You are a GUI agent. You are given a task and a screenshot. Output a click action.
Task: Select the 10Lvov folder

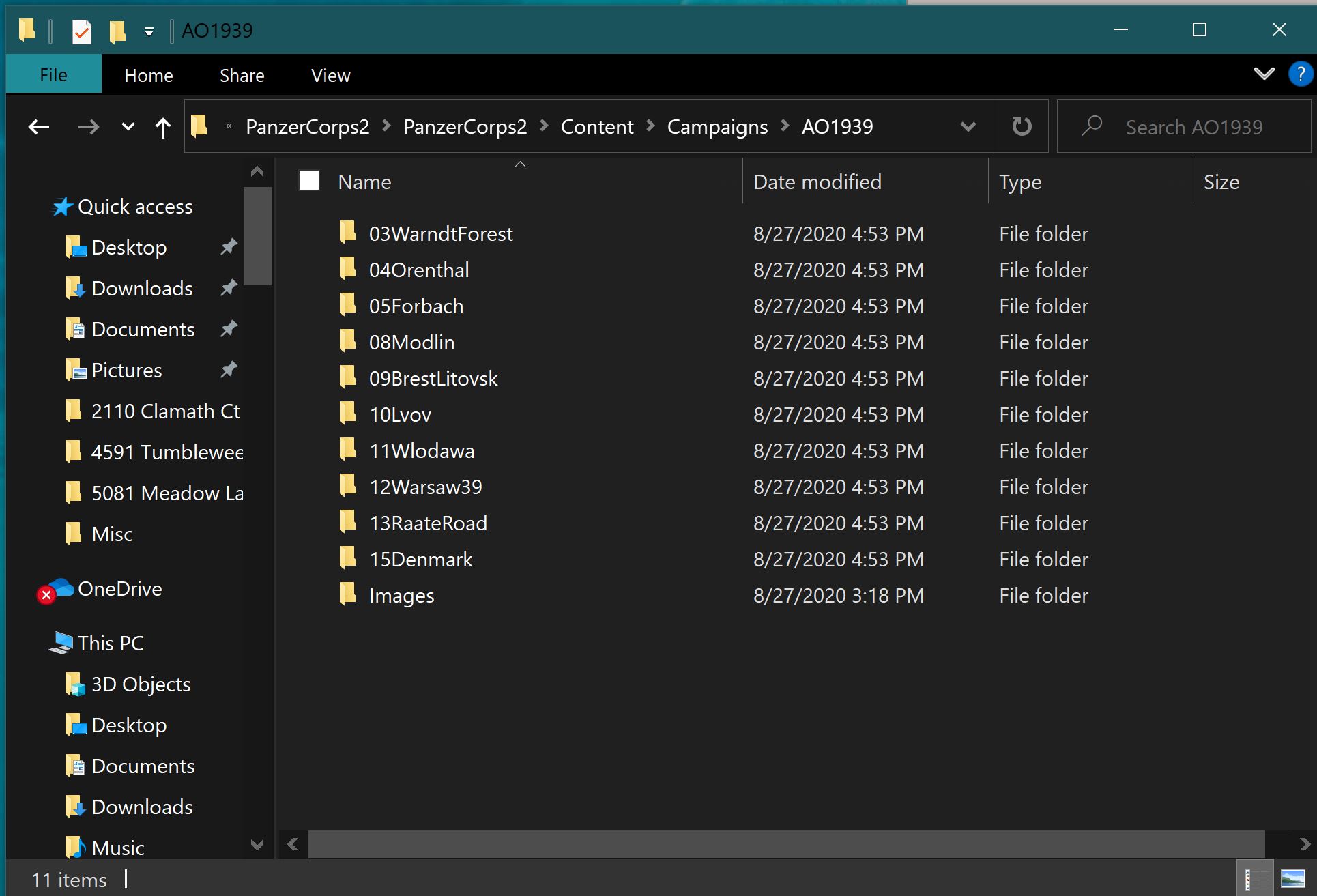[400, 415]
